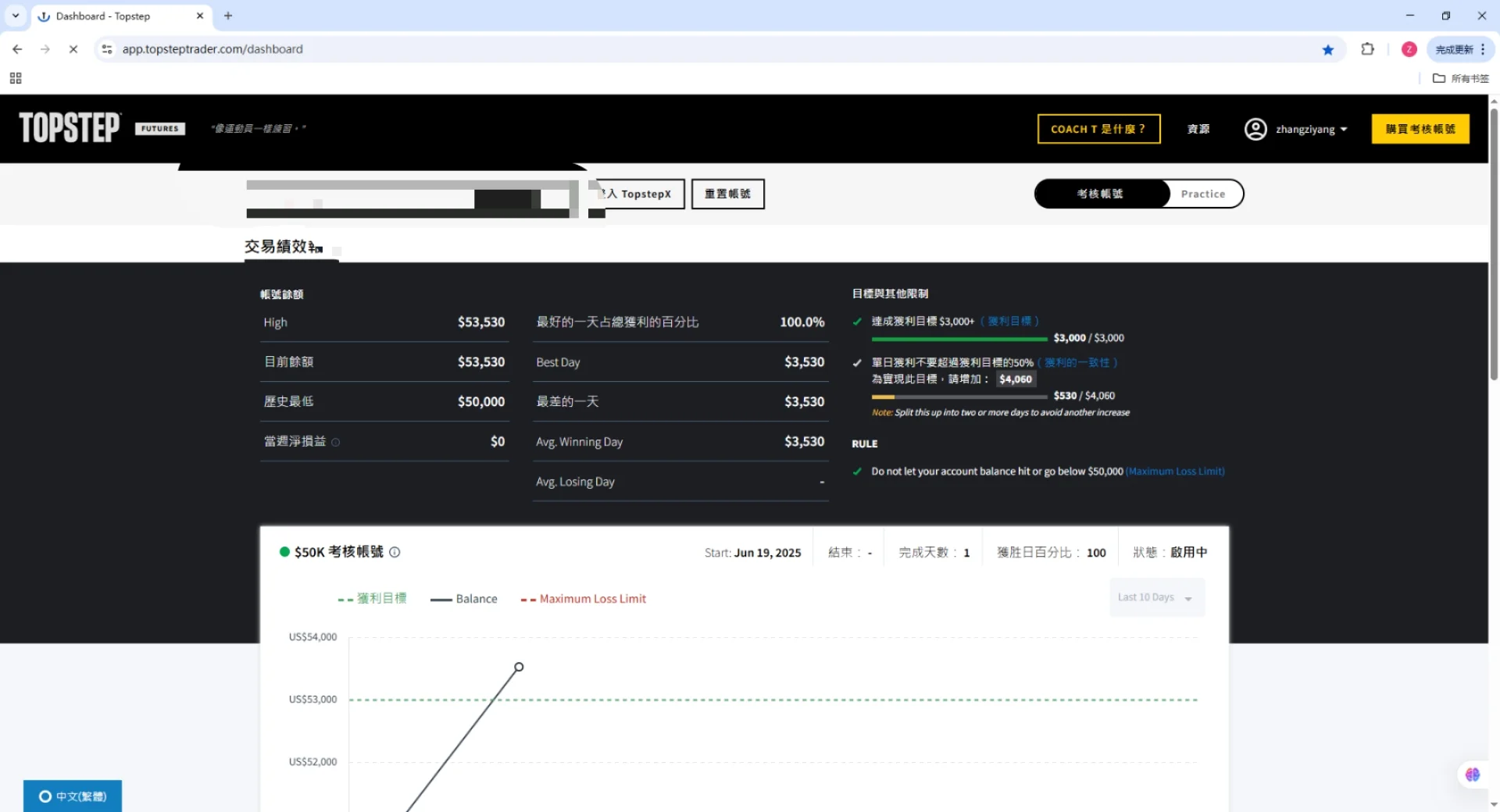Screen dimensions: 1500x812
Task: Click the 目前餘額 value
Action: (481, 361)
